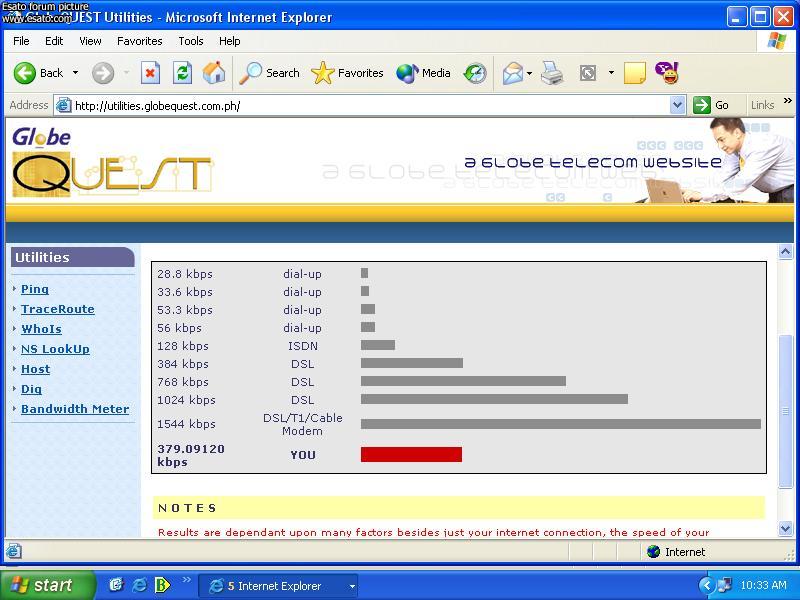Show hidden tray icons with the arrow
Image resolution: width=800 pixels, height=600 pixels.
[x=707, y=585]
